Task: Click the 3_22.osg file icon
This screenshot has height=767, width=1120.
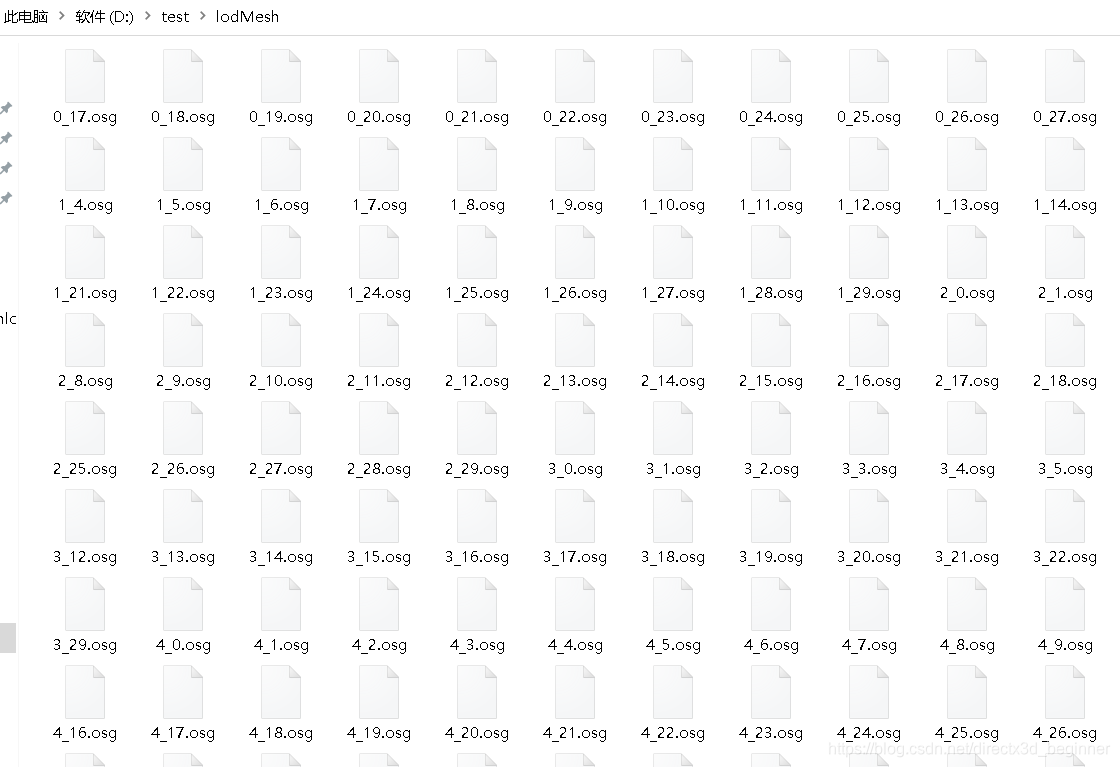Action: coord(1065,516)
